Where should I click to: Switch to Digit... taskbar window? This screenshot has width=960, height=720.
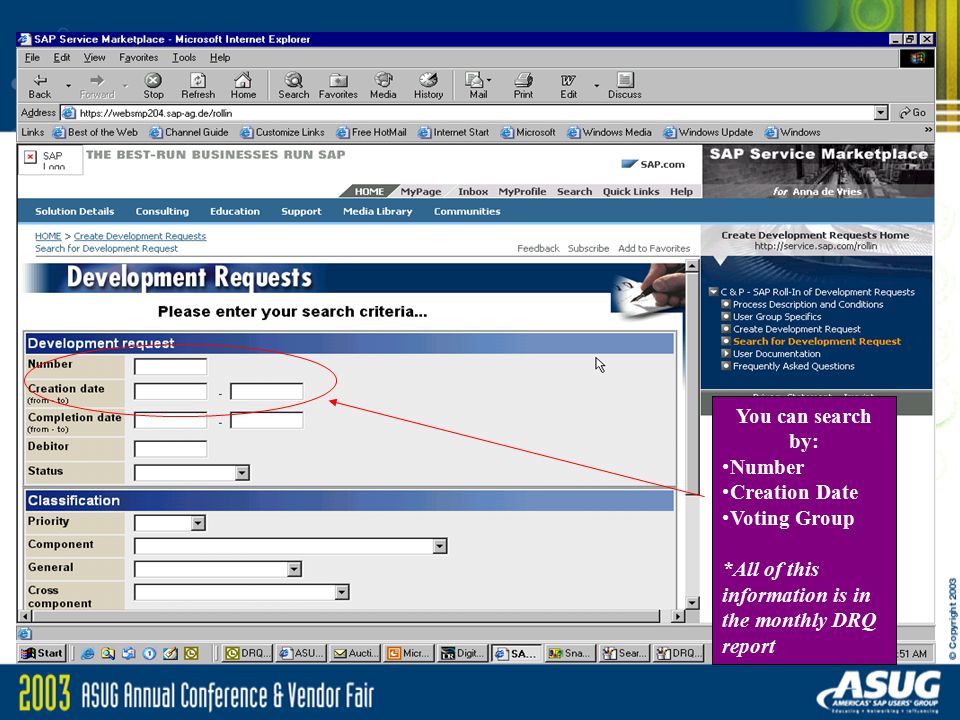tap(463, 653)
